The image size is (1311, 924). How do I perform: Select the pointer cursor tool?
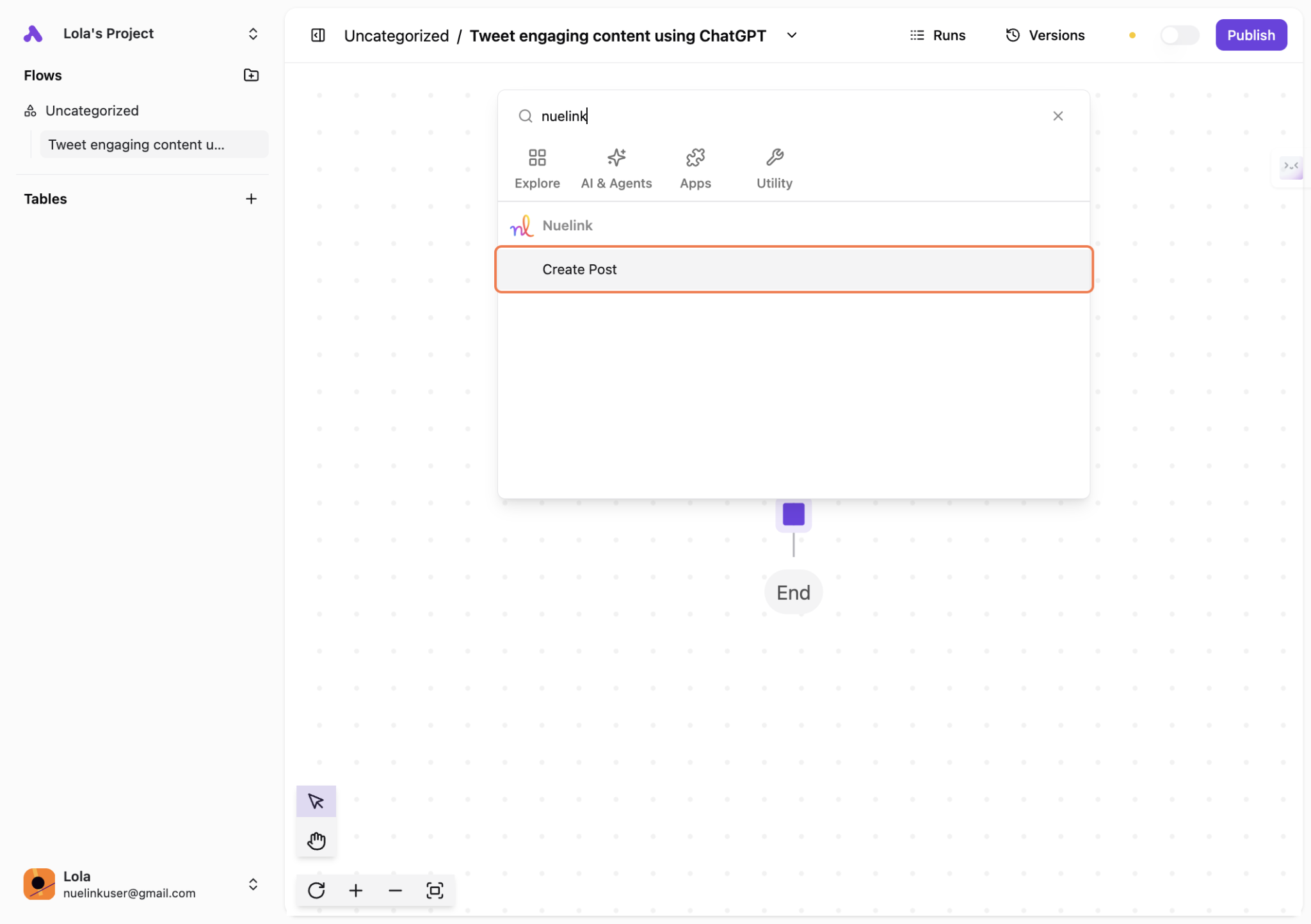coord(316,801)
